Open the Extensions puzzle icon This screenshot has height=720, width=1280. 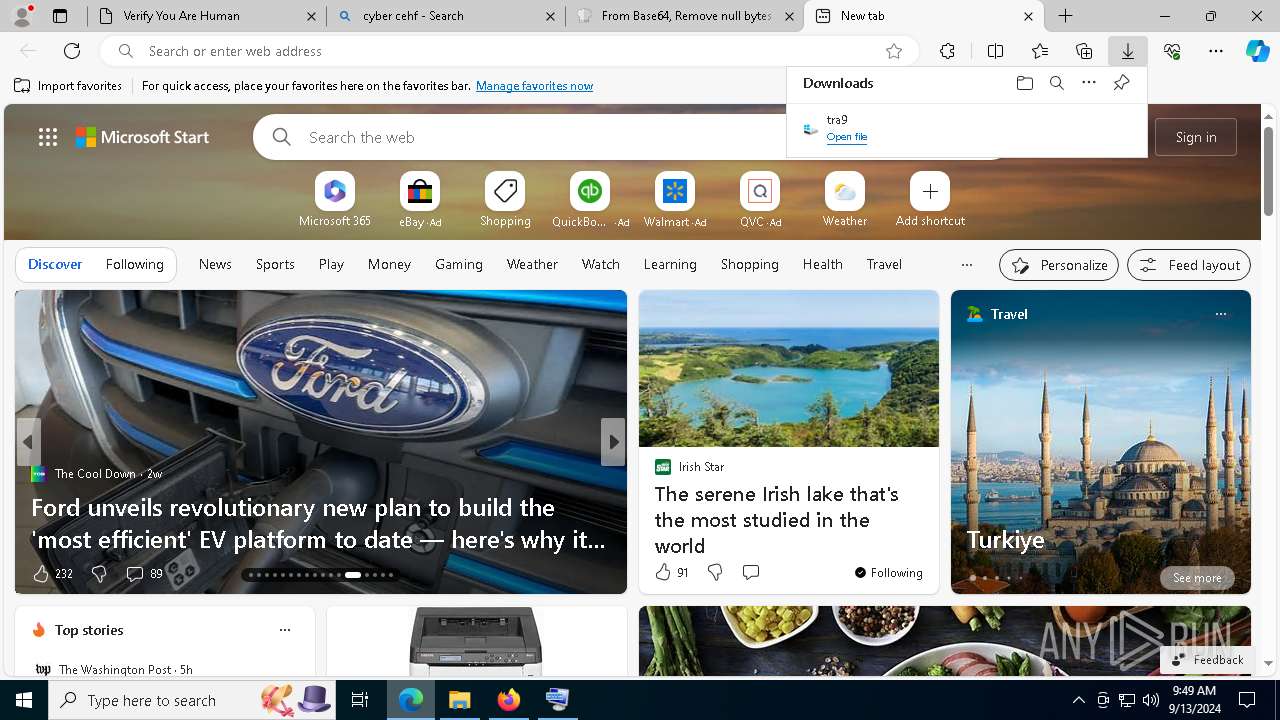click(947, 51)
